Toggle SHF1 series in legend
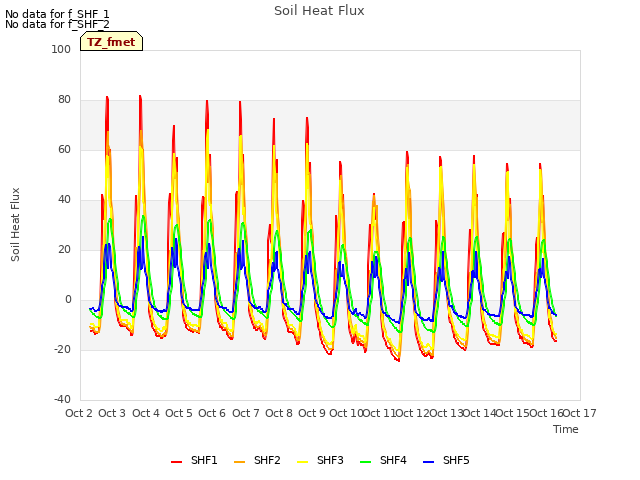Screen dimensions: 640x480 tap(194, 460)
